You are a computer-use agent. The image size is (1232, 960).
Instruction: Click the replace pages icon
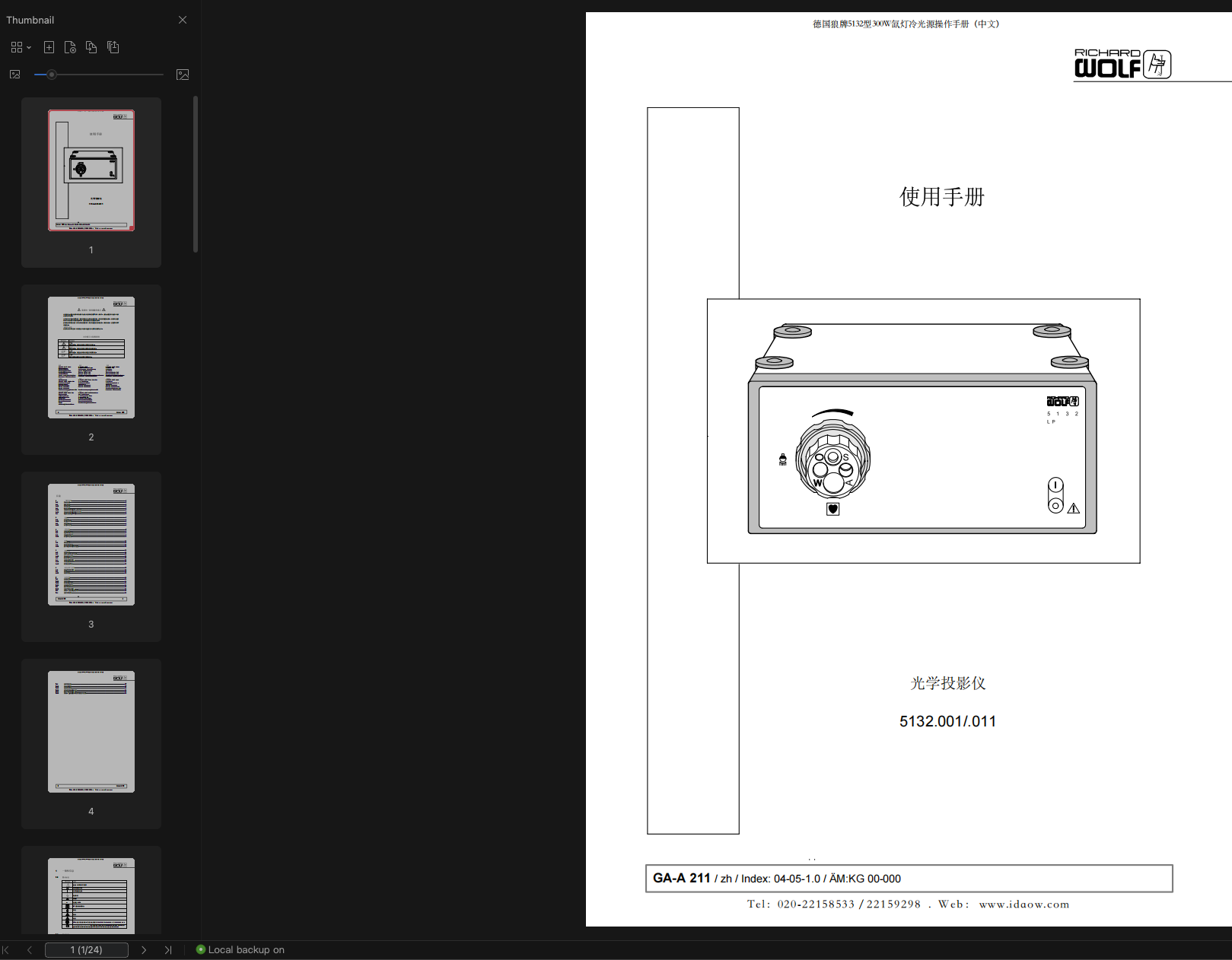pyautogui.click(x=91, y=47)
